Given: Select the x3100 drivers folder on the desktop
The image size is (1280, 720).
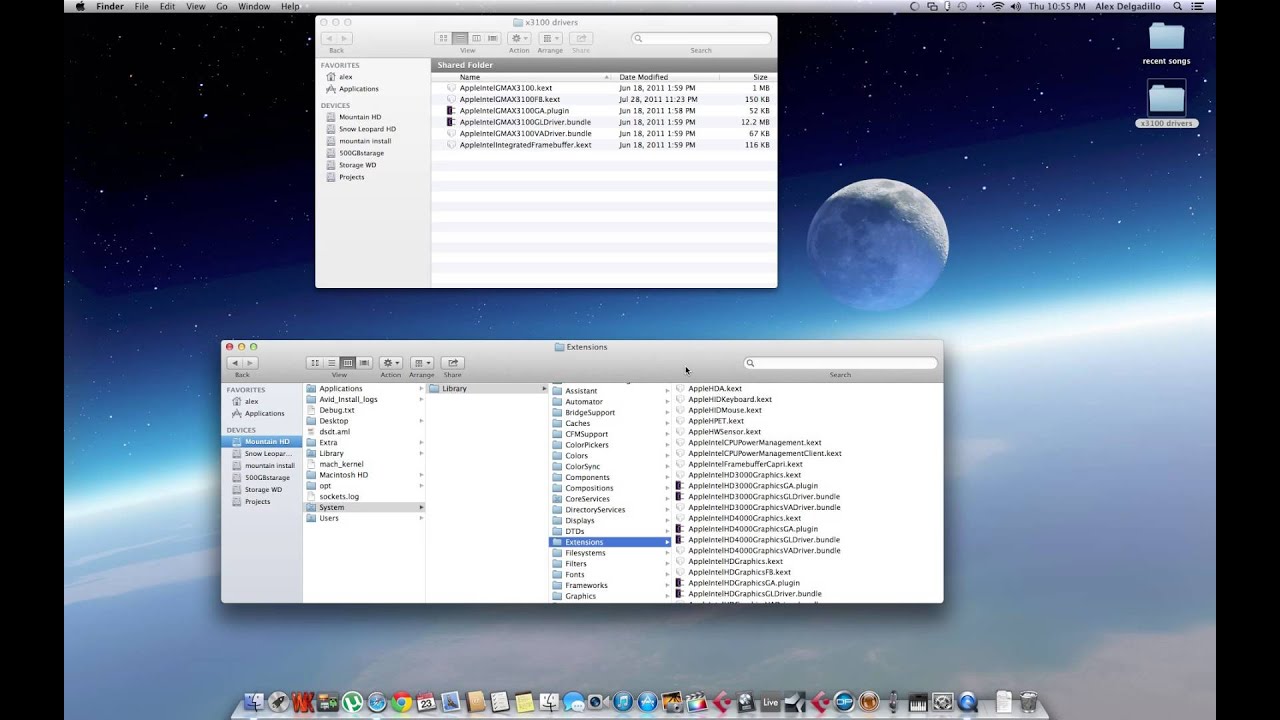Looking at the screenshot, I should tap(1166, 105).
